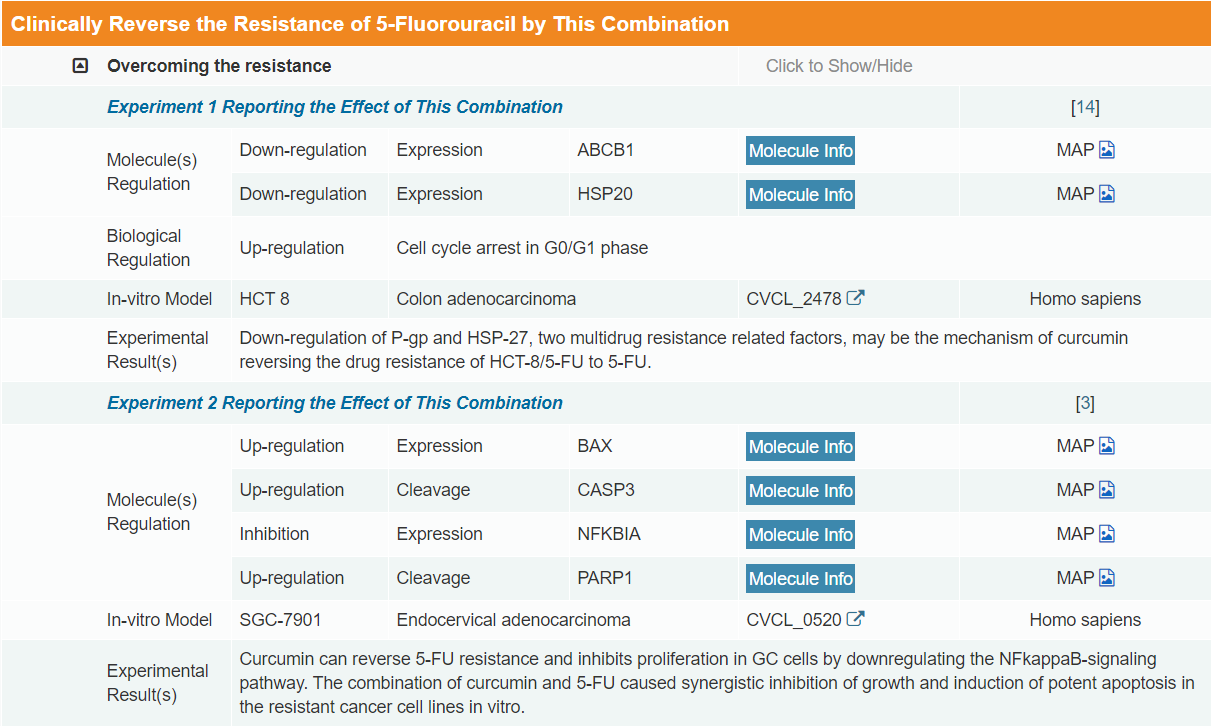Click the Experiment 2 Reporting heading
This screenshot has width=1211, height=726.
coord(335,403)
